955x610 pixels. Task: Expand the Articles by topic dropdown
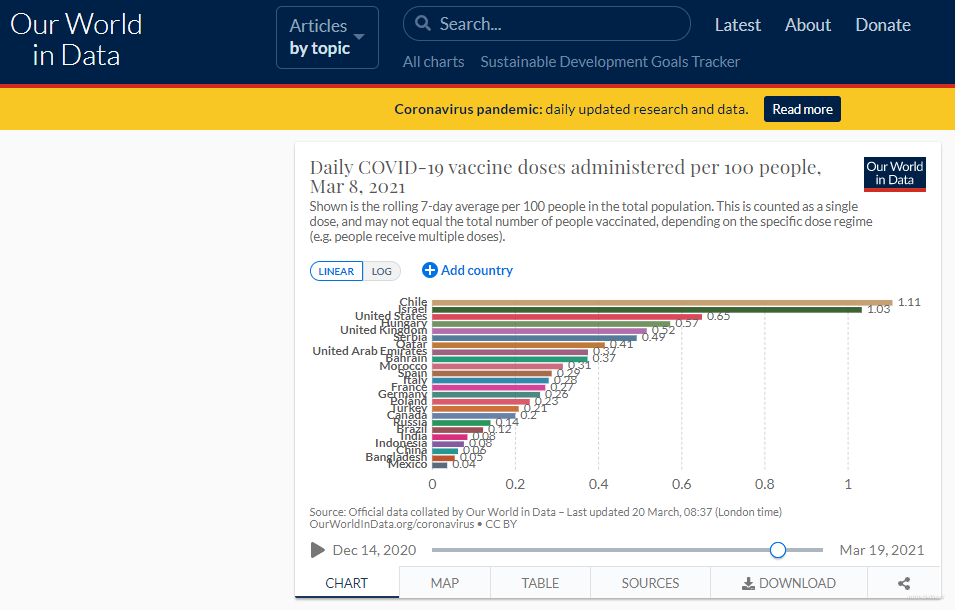(327, 37)
